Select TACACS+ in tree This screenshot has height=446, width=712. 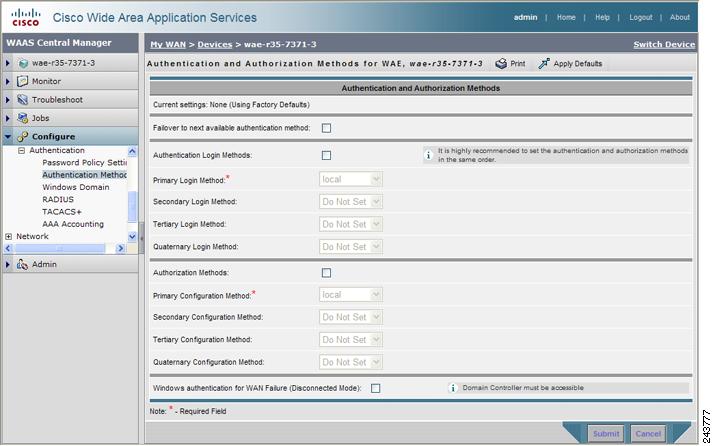(62, 212)
